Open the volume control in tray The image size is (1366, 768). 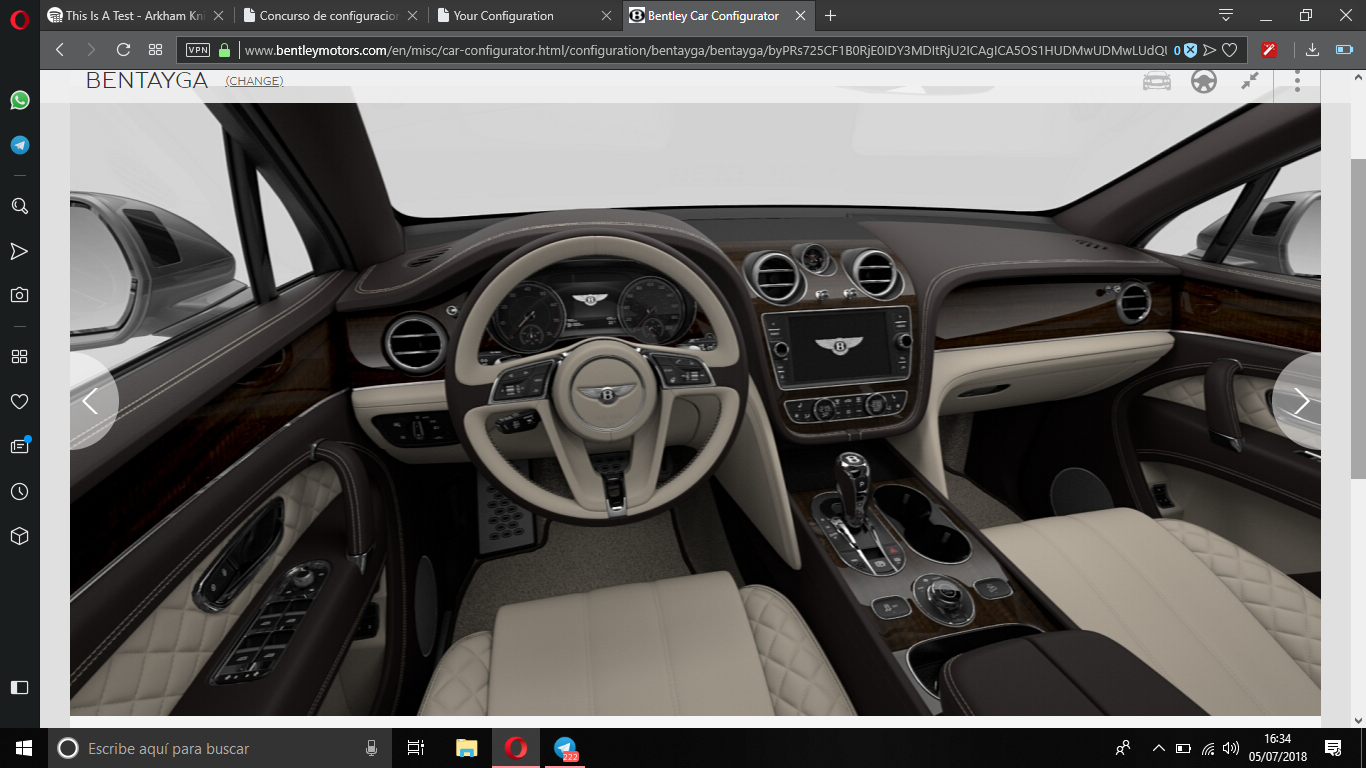1231,748
